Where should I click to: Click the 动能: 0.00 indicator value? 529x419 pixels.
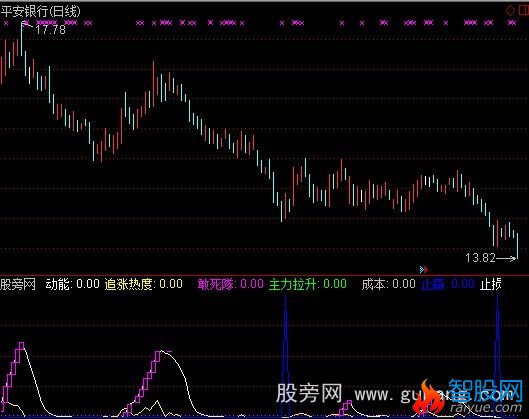[x=73, y=284]
